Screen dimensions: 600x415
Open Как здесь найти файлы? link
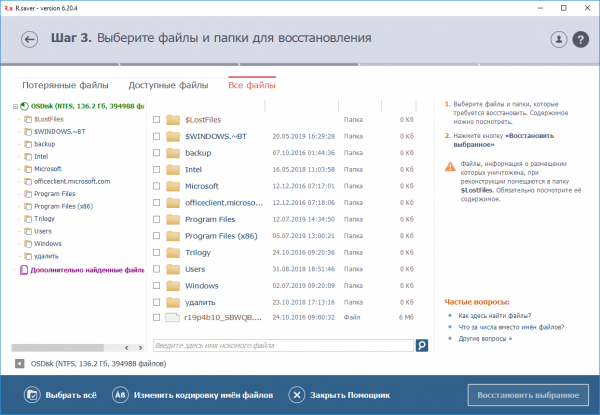495,316
